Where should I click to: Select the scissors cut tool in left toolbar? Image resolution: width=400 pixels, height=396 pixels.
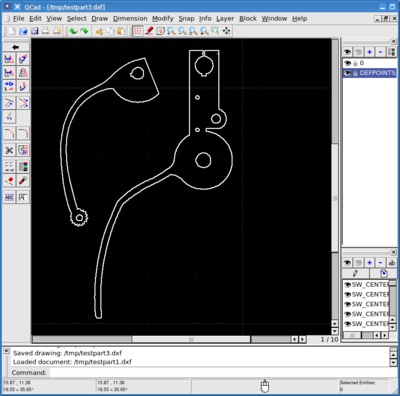[x=9, y=150]
